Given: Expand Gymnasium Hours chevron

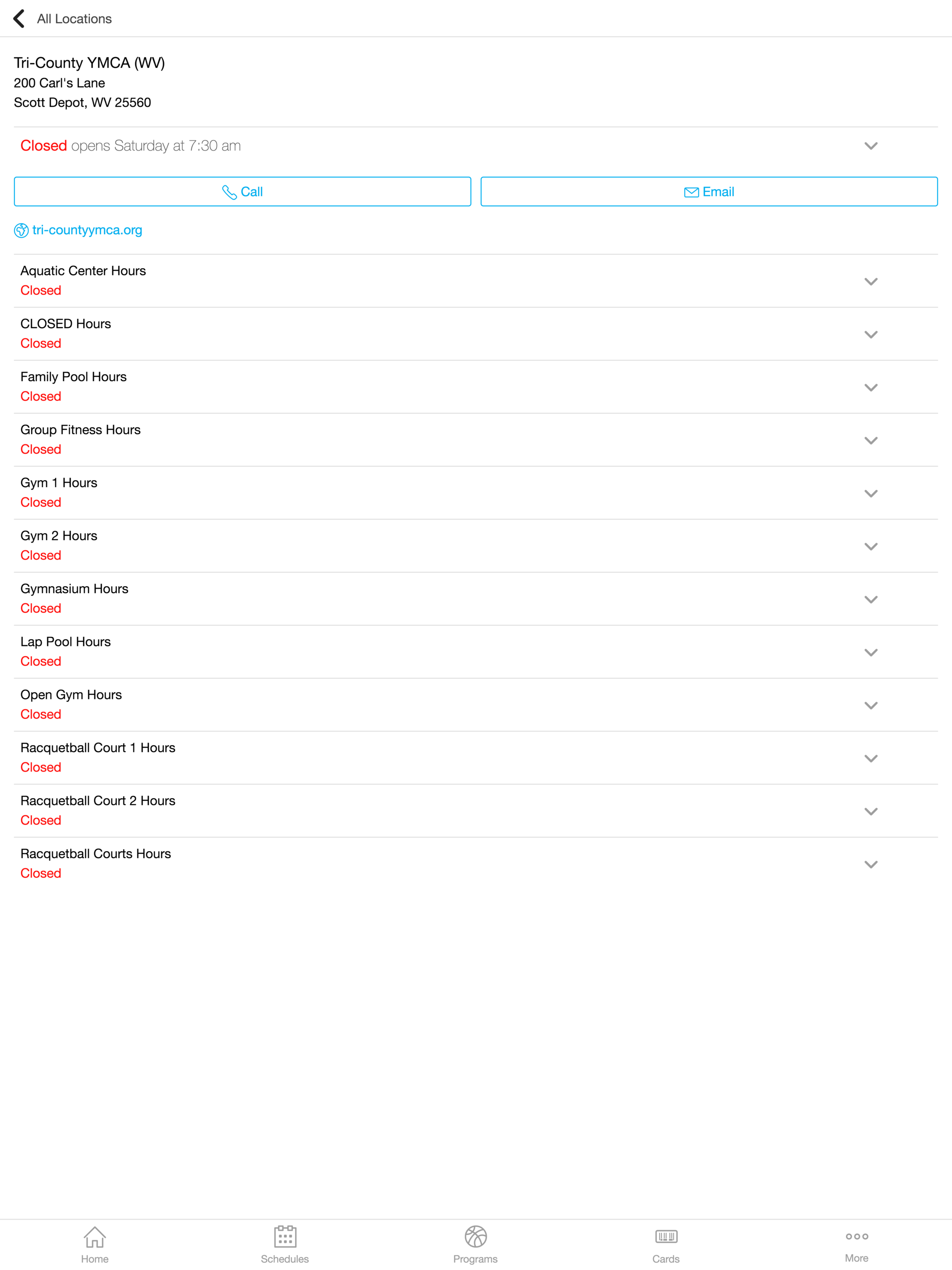Looking at the screenshot, I should (871, 599).
